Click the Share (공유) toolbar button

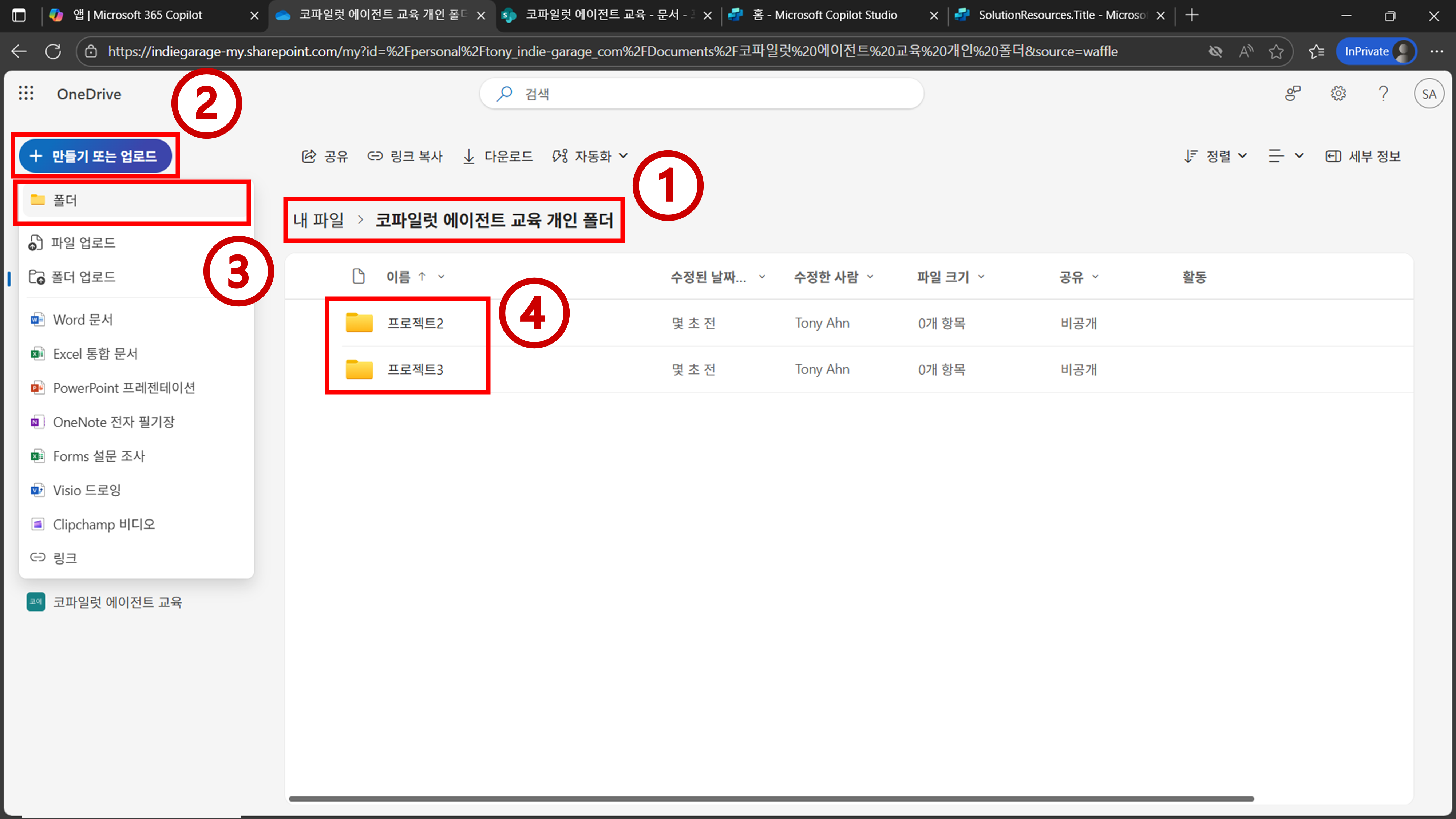coord(325,156)
